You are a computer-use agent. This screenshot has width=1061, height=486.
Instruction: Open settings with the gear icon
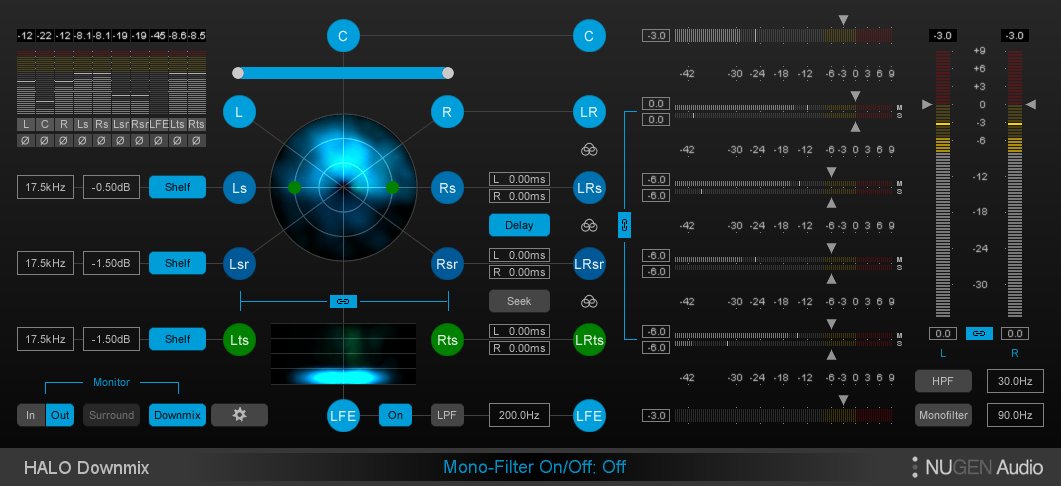click(x=240, y=415)
